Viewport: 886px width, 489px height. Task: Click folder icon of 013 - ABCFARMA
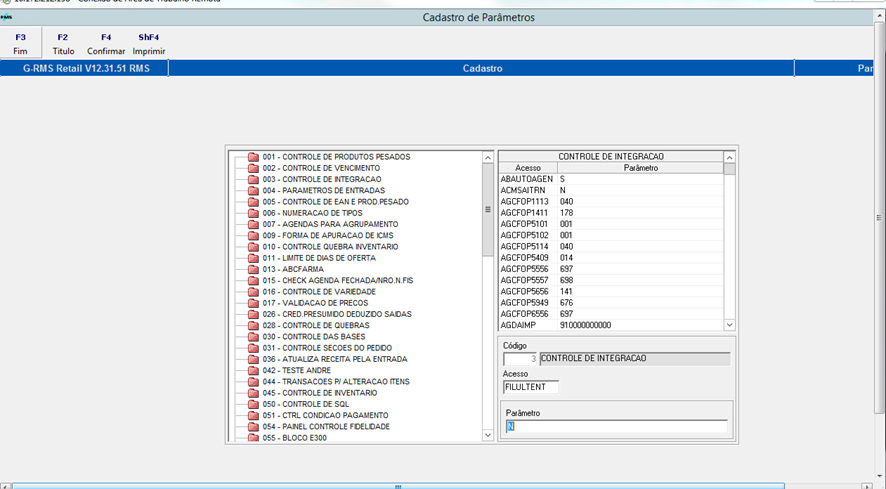(x=253, y=270)
